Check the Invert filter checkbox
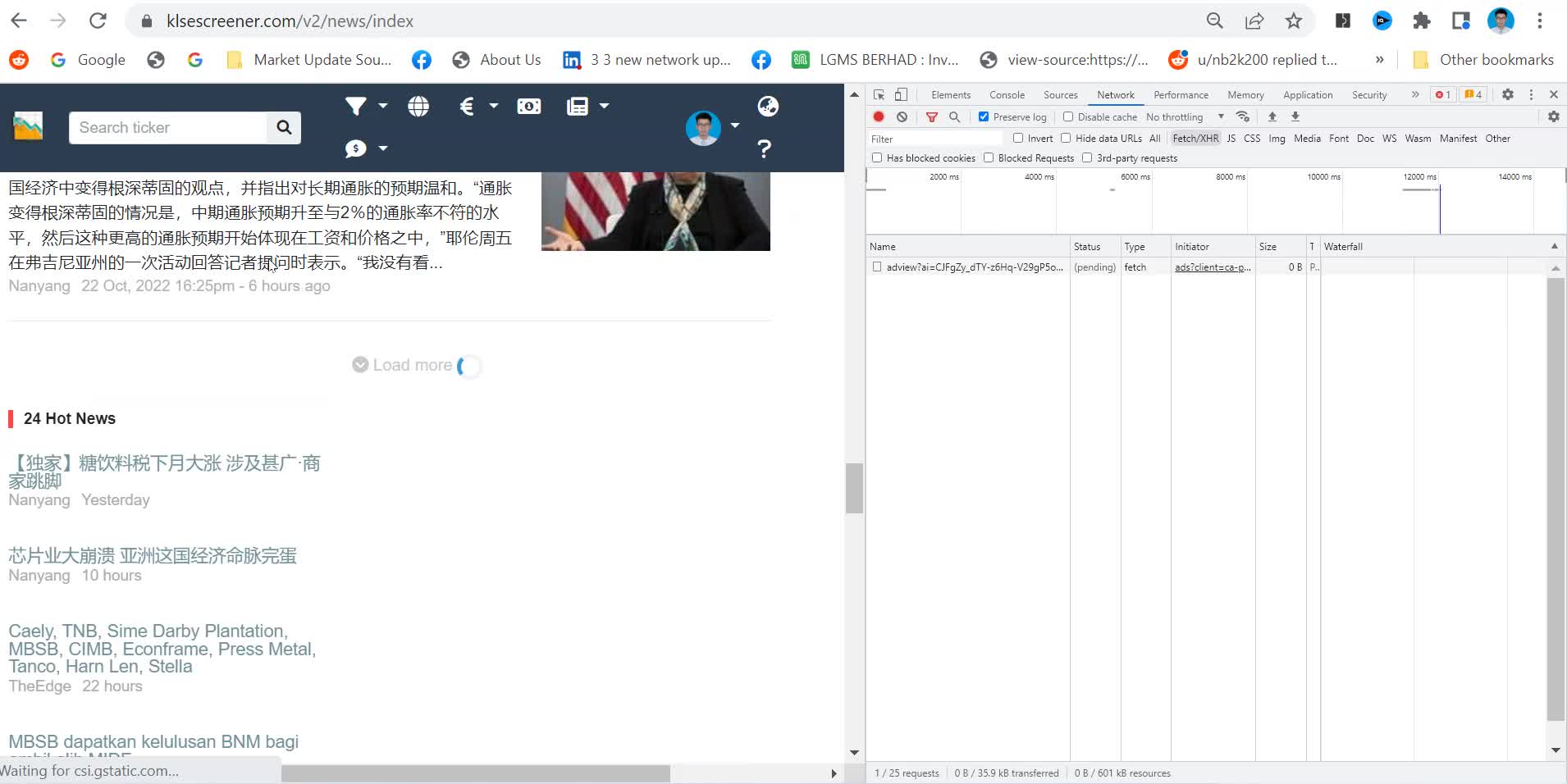1567x784 pixels. (x=1018, y=139)
